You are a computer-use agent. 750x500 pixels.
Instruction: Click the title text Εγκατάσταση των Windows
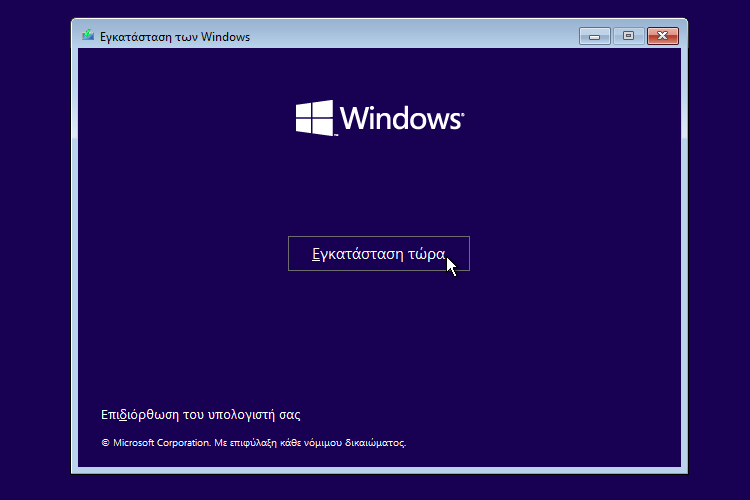click(175, 37)
